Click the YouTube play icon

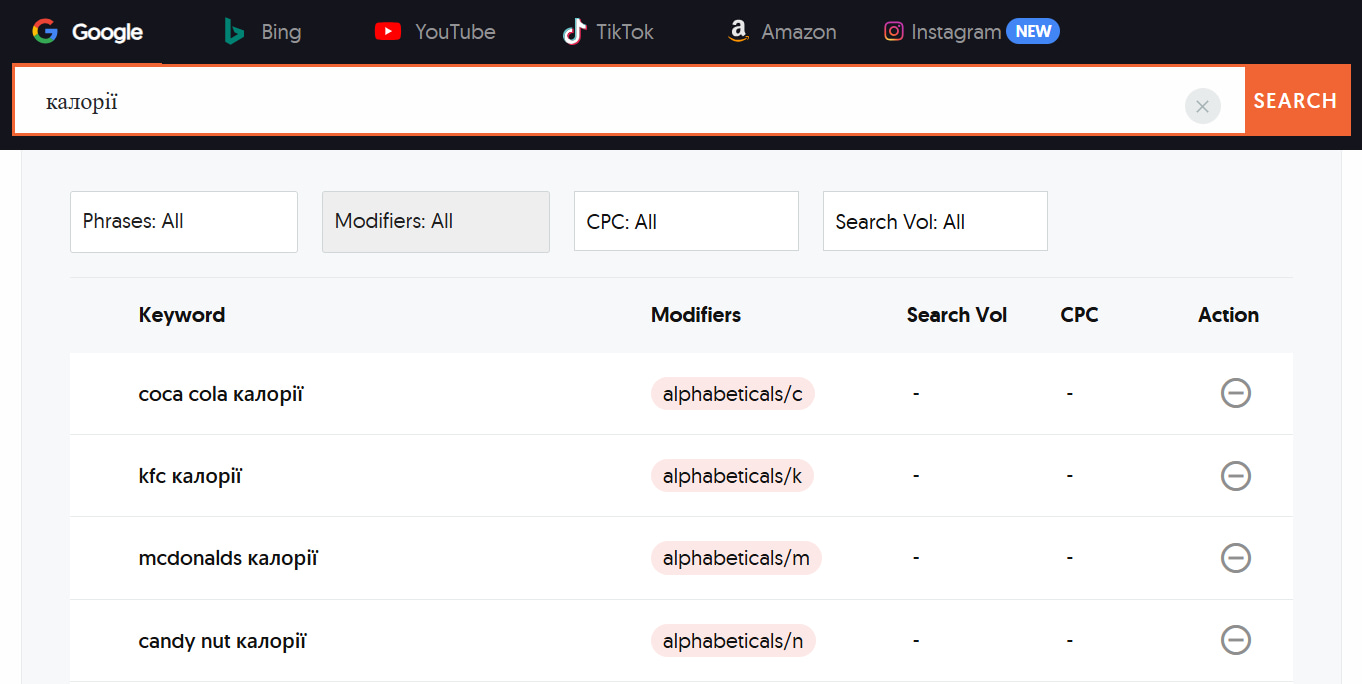(388, 32)
